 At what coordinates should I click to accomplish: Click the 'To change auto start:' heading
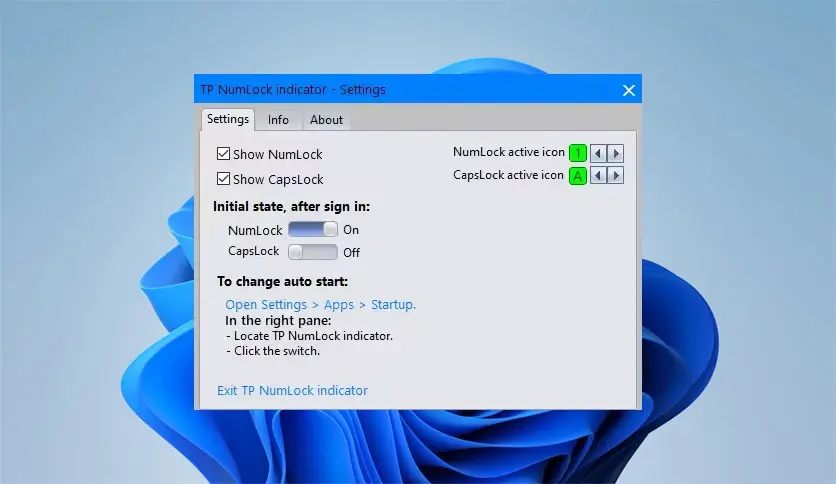click(x=282, y=281)
